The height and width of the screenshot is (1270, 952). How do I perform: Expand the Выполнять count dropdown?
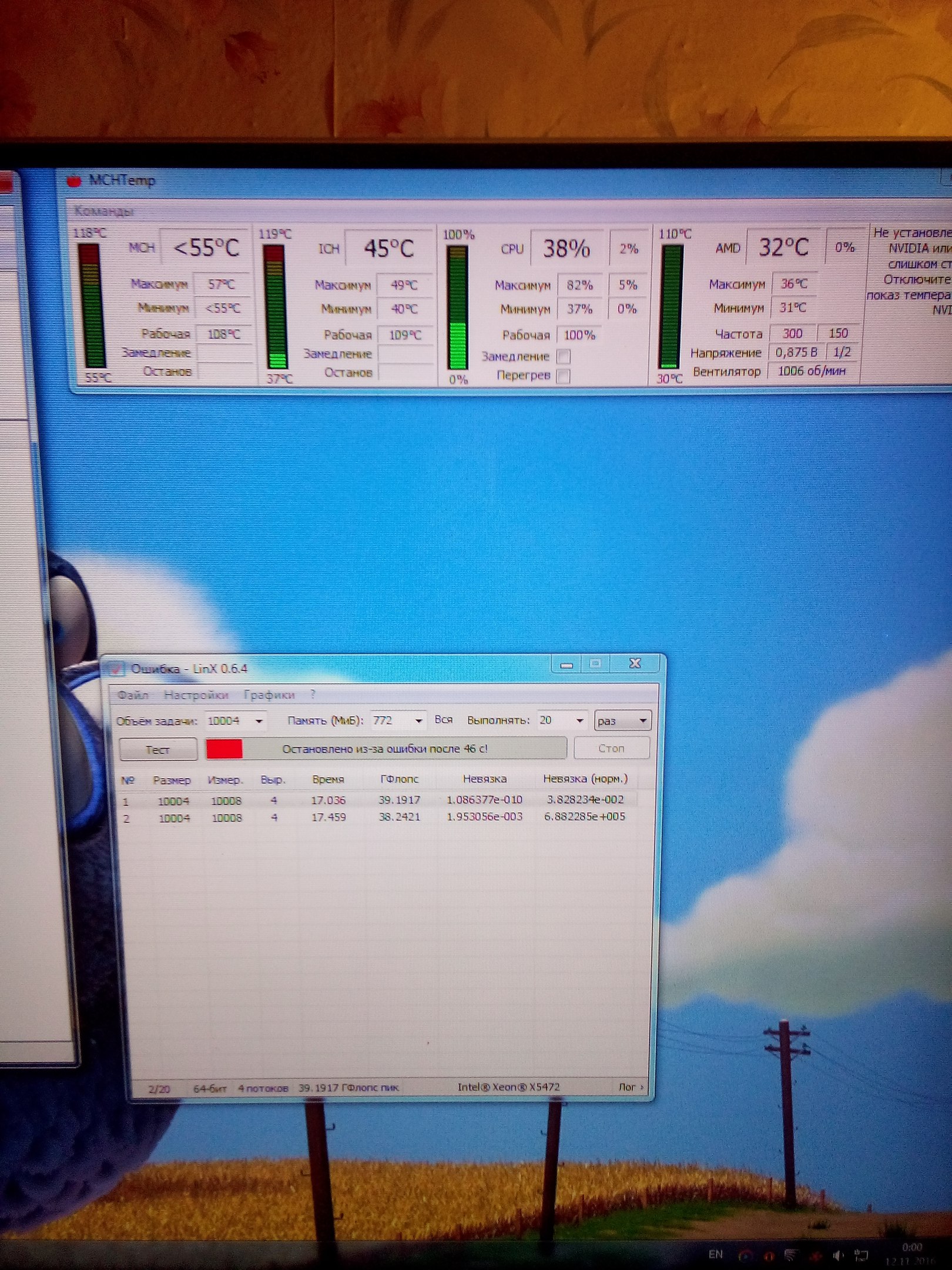tap(579, 721)
